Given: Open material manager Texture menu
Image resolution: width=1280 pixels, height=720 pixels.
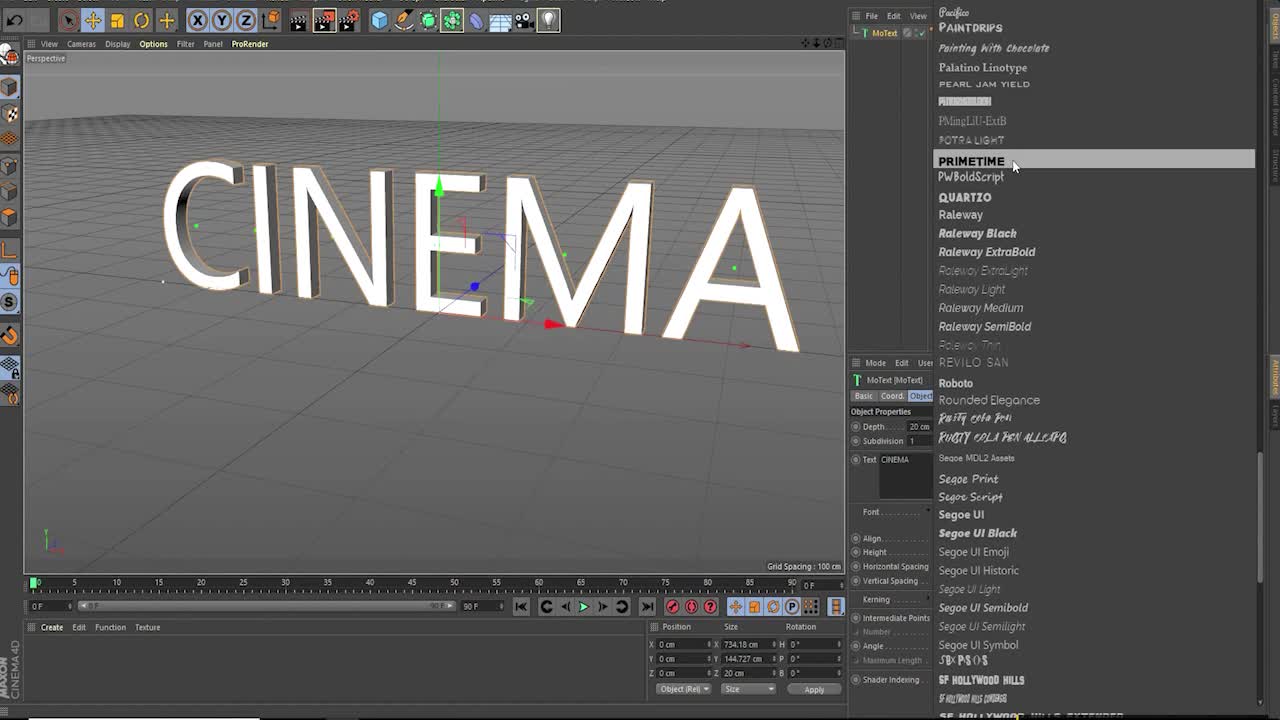Looking at the screenshot, I should 147,628.
